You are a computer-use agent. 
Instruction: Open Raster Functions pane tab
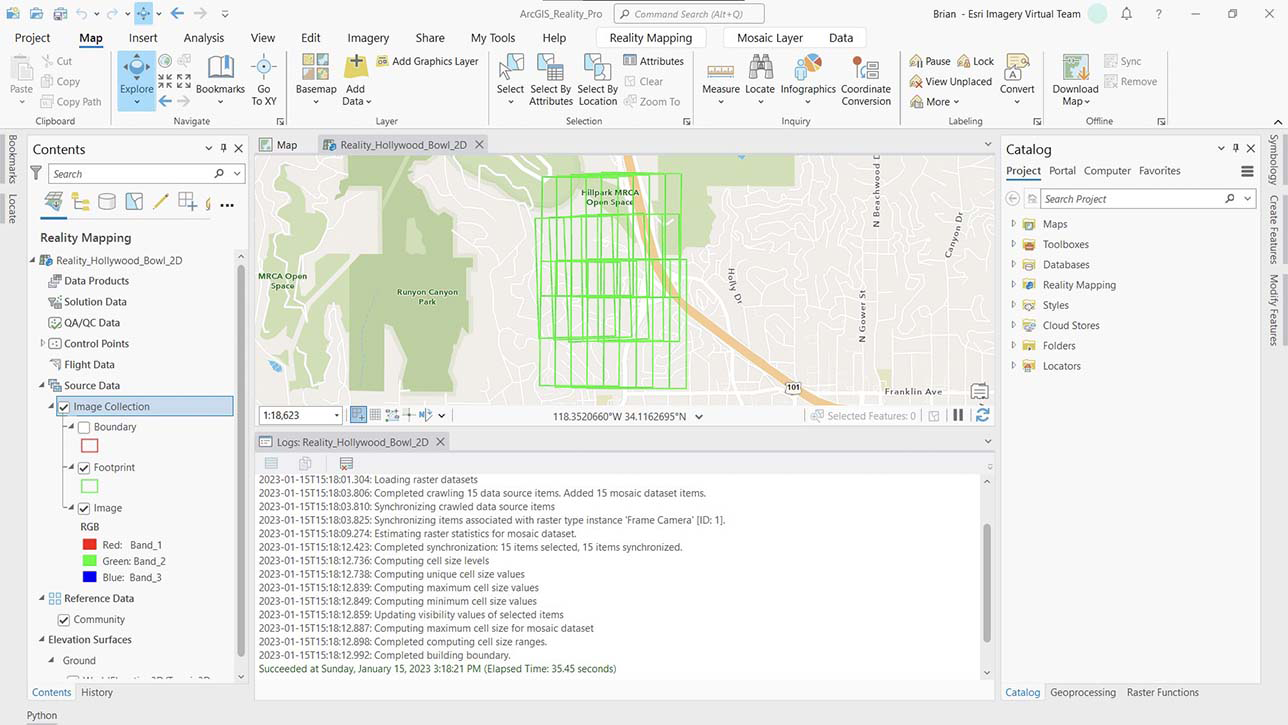1162,692
